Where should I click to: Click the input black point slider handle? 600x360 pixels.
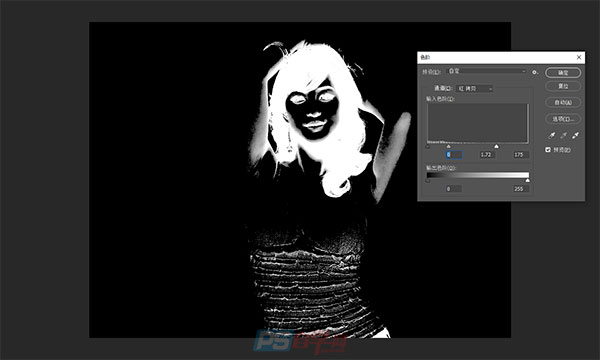pyautogui.click(x=428, y=146)
